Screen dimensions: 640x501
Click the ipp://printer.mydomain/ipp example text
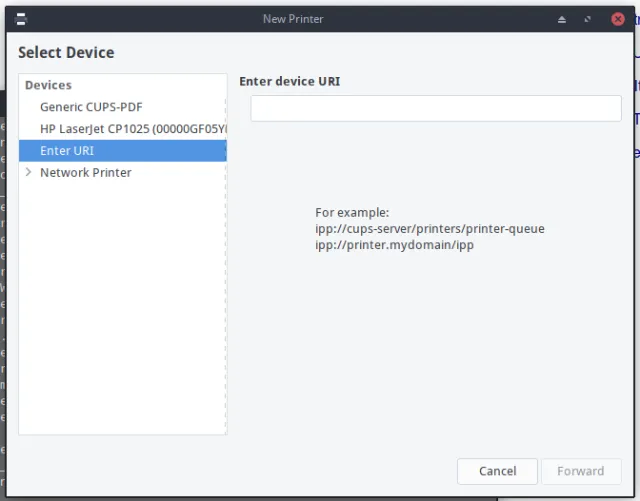pyautogui.click(x=394, y=245)
